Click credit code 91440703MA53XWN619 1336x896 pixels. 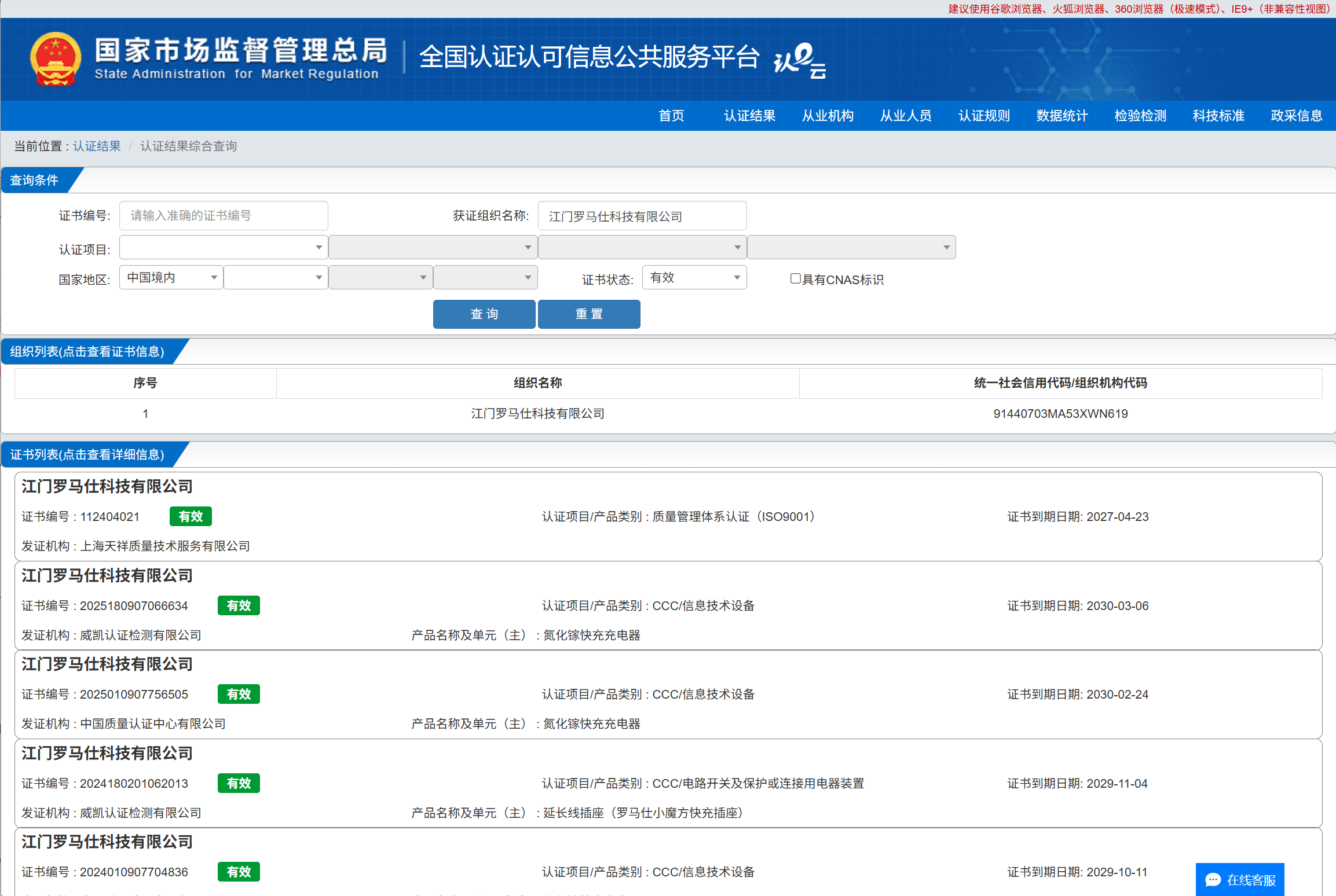1060,413
